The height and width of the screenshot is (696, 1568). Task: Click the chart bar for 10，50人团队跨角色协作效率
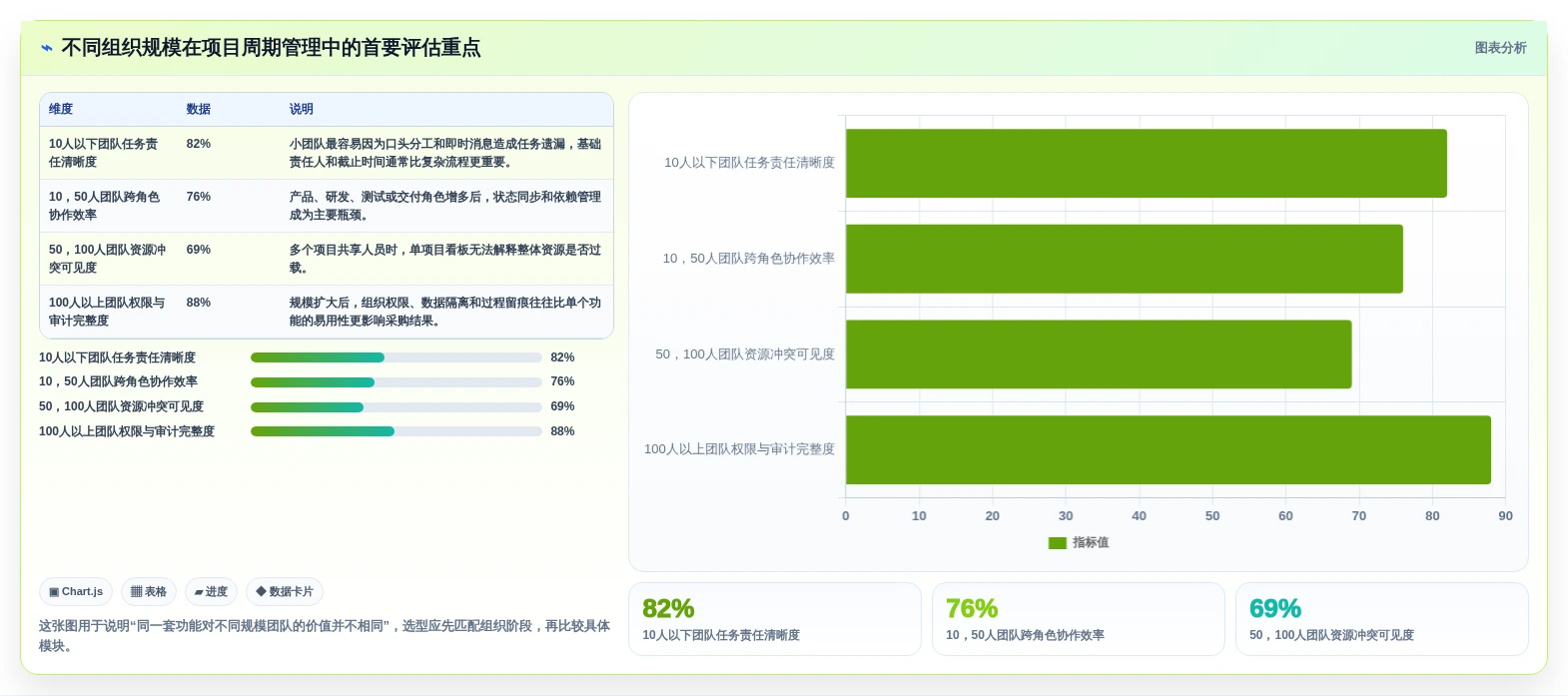pos(1125,259)
